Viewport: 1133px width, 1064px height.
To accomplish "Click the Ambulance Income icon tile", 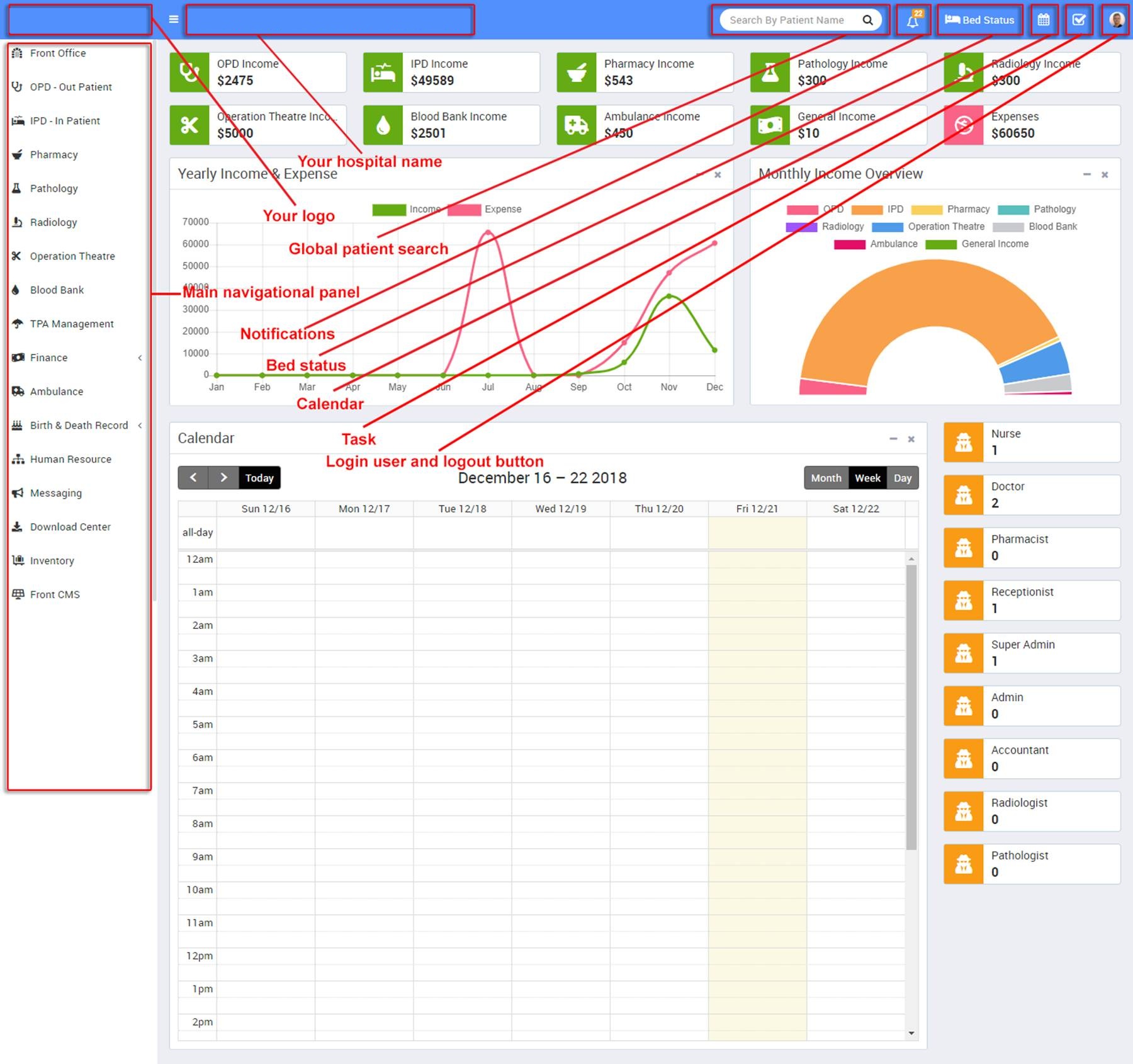I will tap(577, 125).
